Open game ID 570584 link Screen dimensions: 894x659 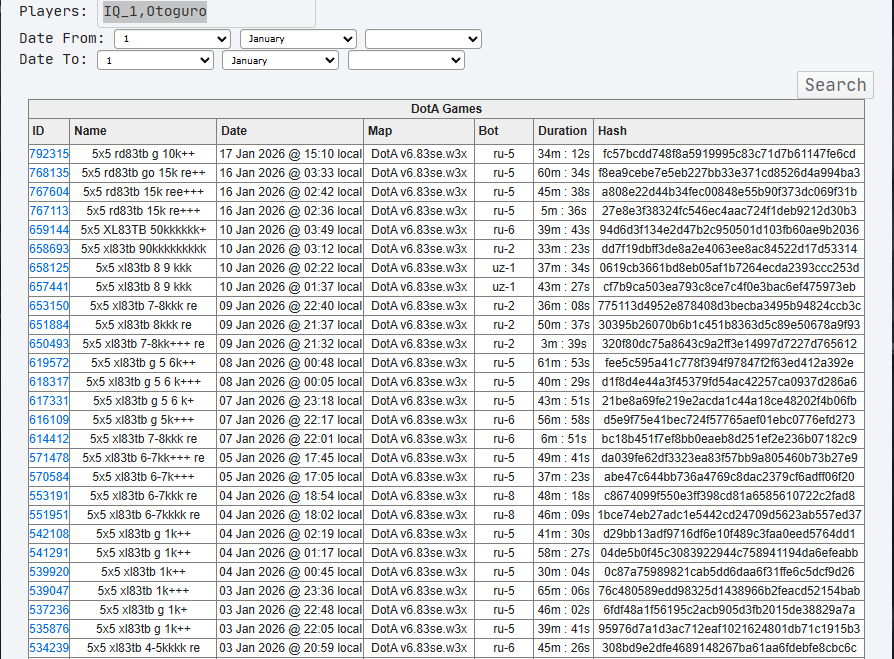pyautogui.click(x=49, y=477)
